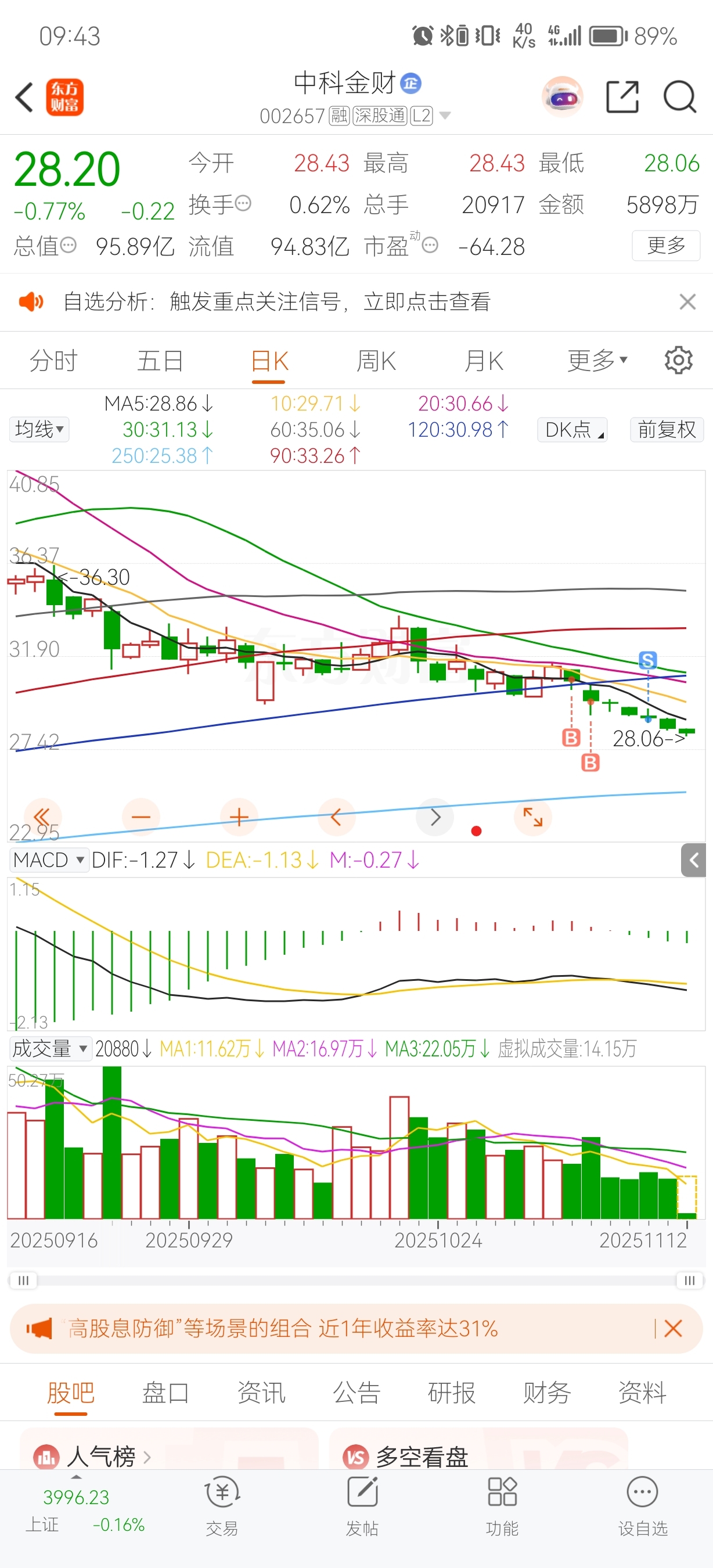The width and height of the screenshot is (713, 1568).
Task: Select the 日K chart tab
Action: coord(269,361)
